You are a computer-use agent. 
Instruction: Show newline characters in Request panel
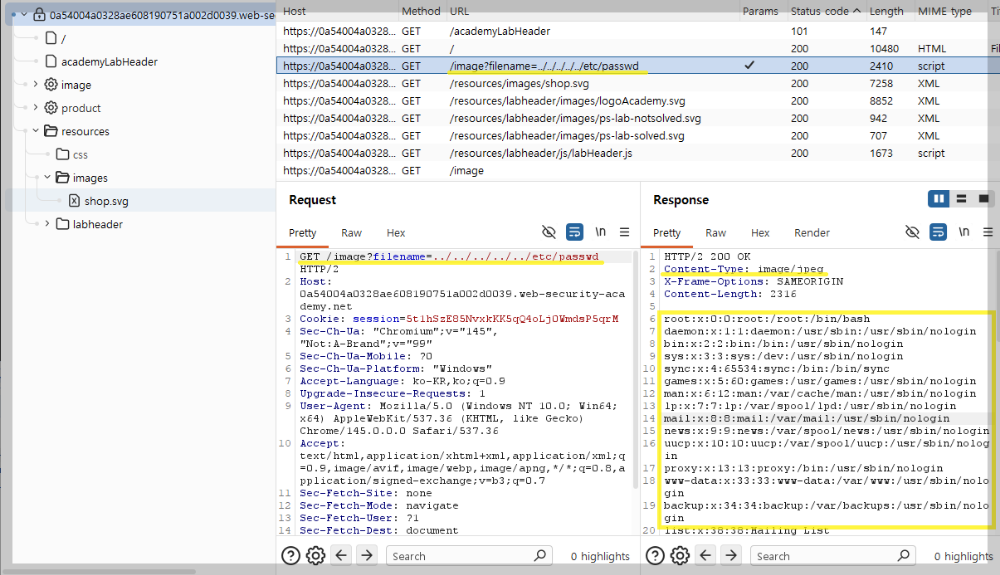600,232
